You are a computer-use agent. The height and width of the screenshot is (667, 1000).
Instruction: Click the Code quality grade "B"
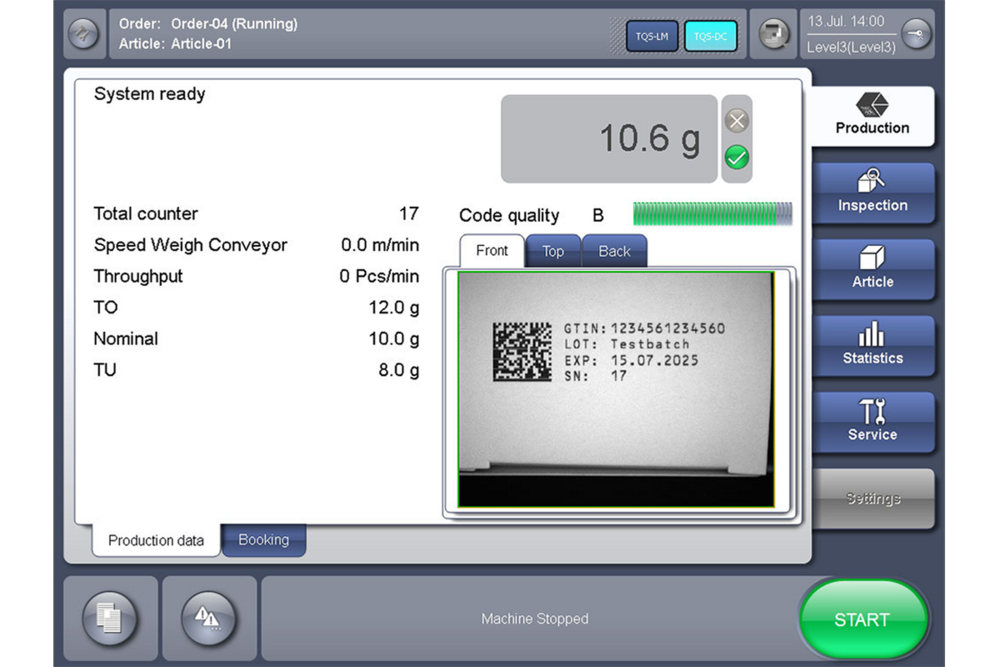click(x=598, y=216)
